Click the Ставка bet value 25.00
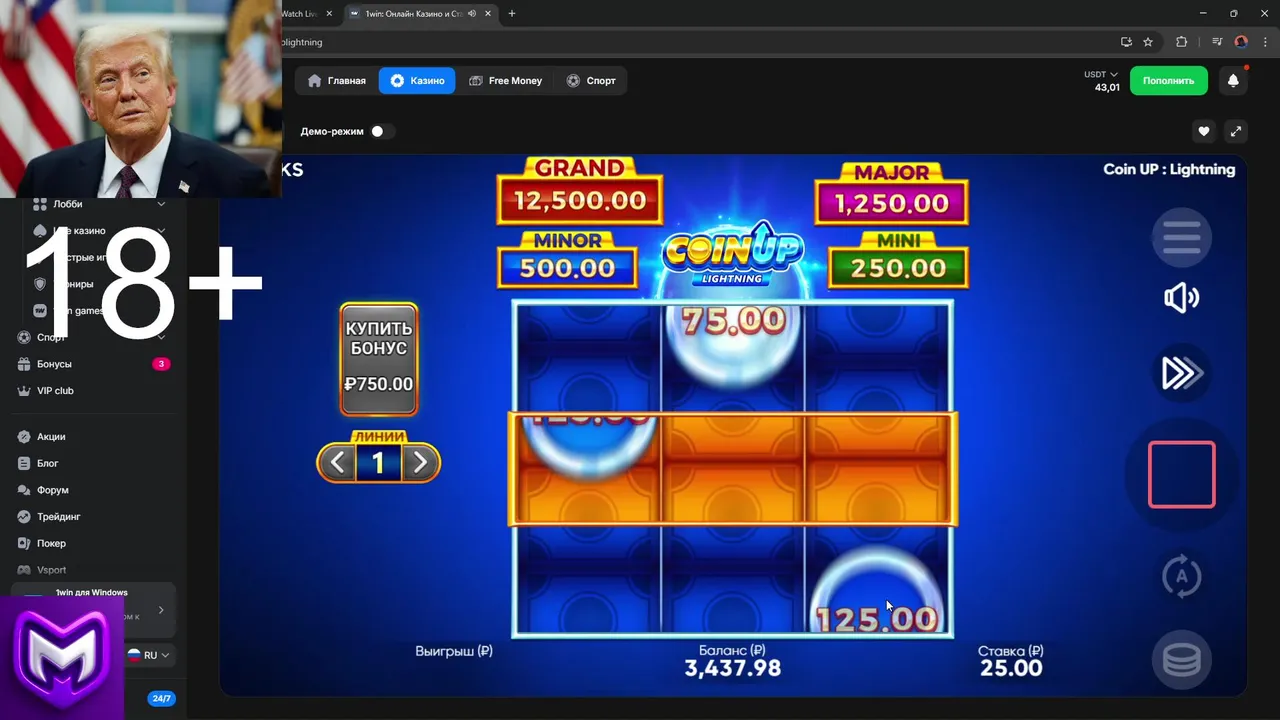 pyautogui.click(x=1011, y=668)
